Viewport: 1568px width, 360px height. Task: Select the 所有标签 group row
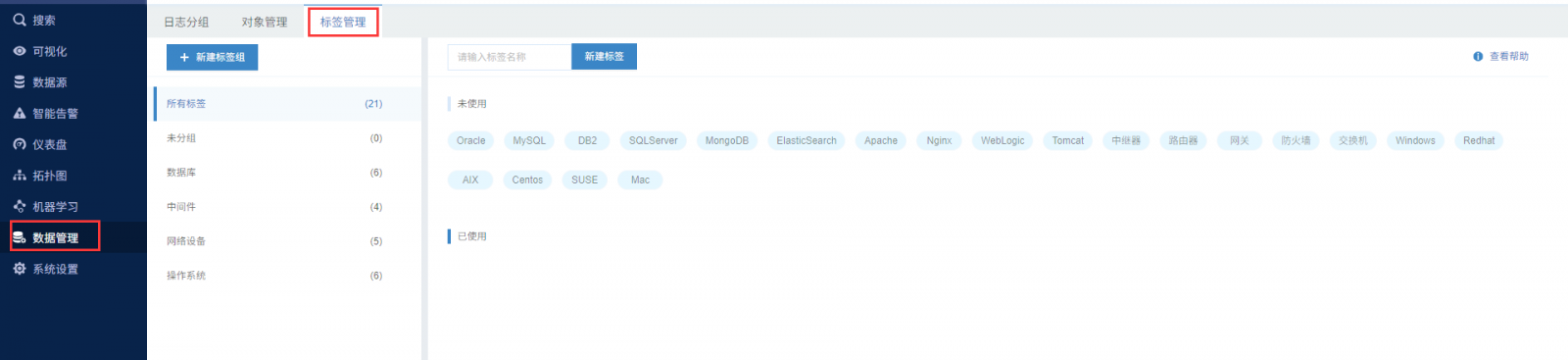[x=288, y=104]
